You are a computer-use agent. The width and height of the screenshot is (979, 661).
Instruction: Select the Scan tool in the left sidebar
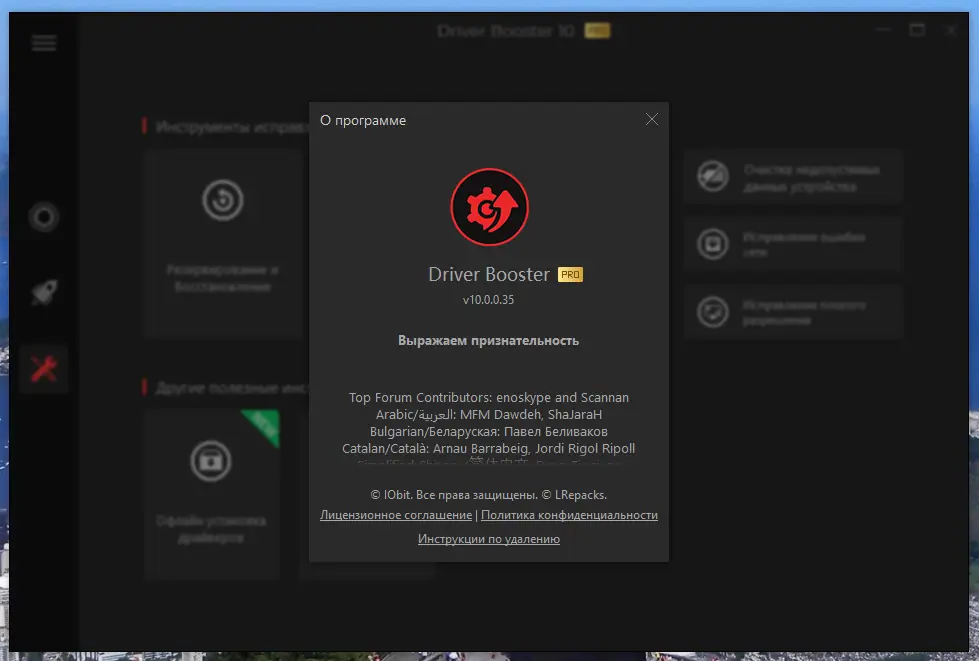pos(42,216)
